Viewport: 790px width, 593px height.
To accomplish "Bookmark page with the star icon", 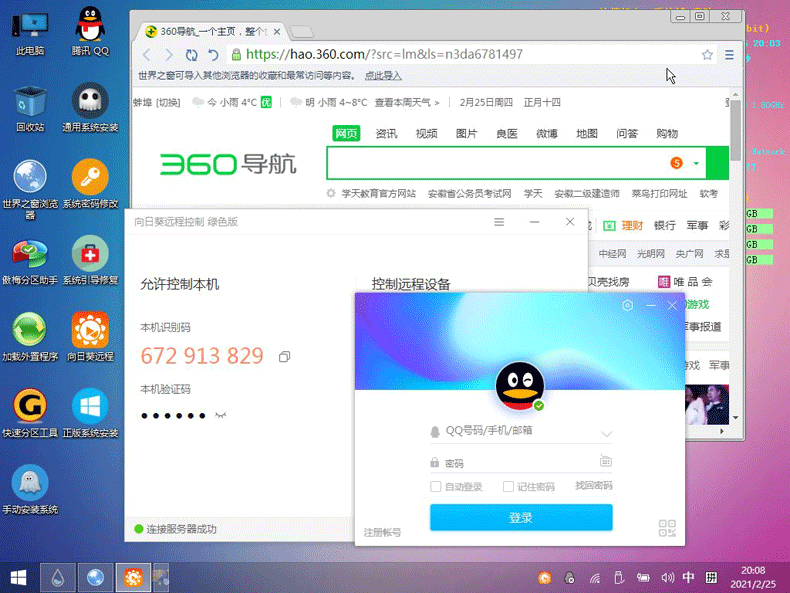I will 707,55.
